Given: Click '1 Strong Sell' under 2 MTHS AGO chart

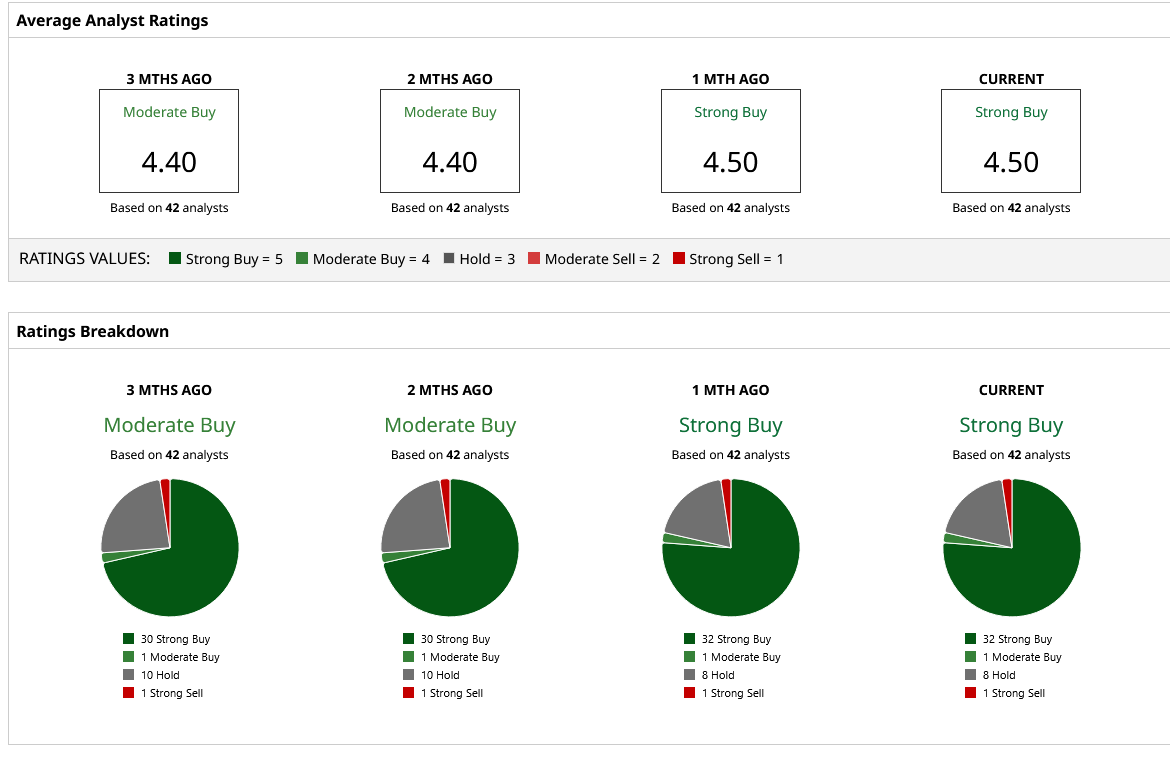Looking at the screenshot, I should pos(443,693).
